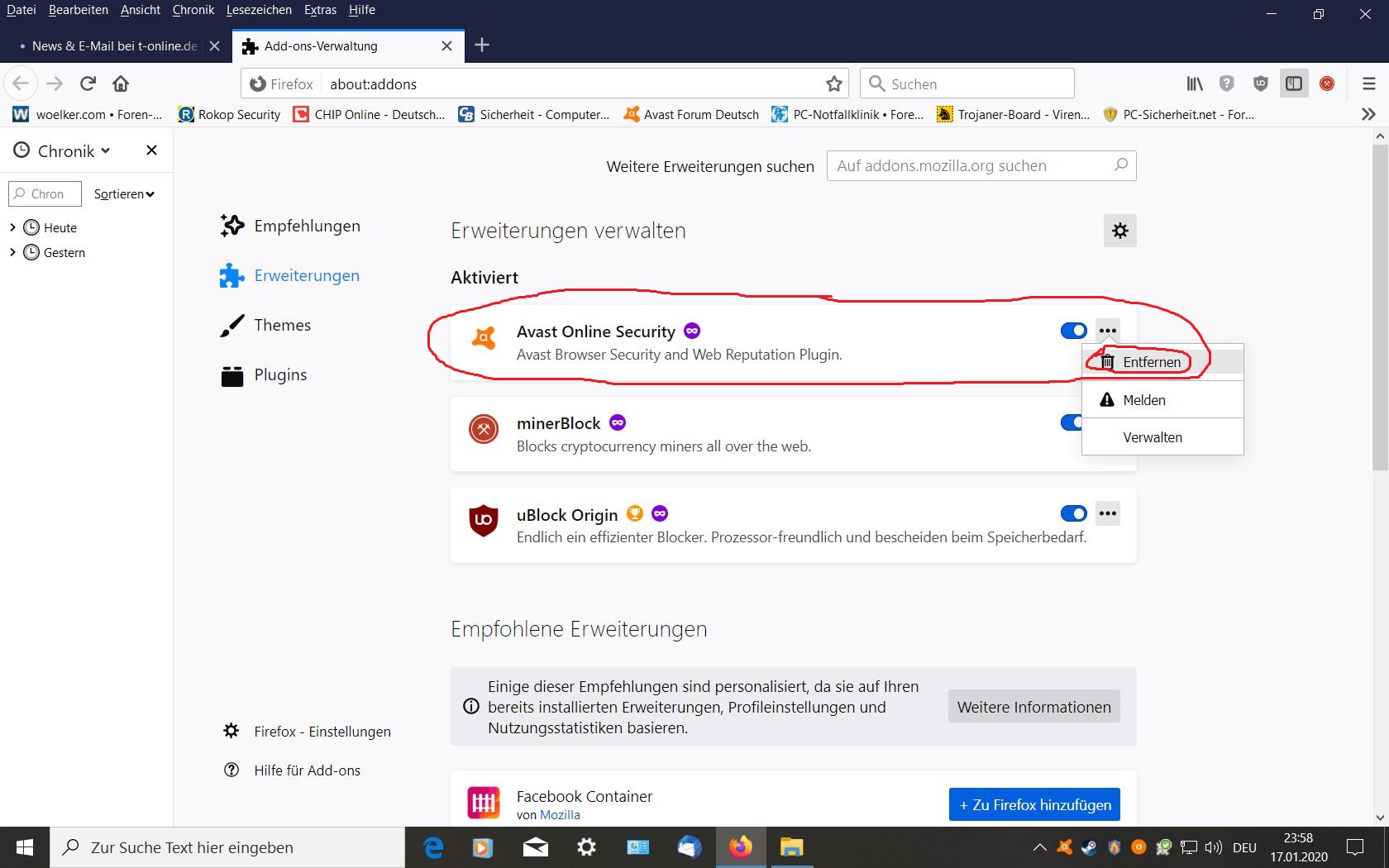Open a new tab with the plus button

pyautogui.click(x=483, y=45)
